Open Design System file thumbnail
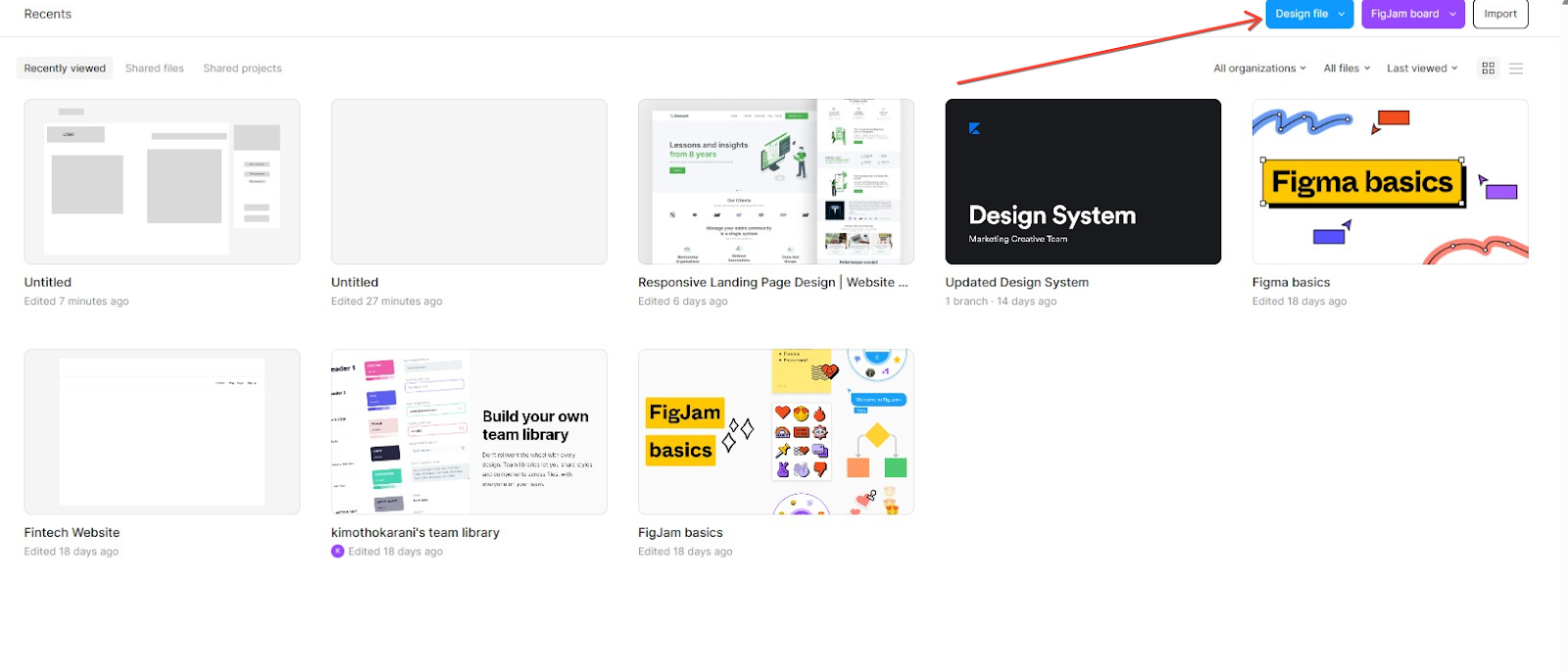Screen dimensions: 1568x672 click(x=1083, y=181)
